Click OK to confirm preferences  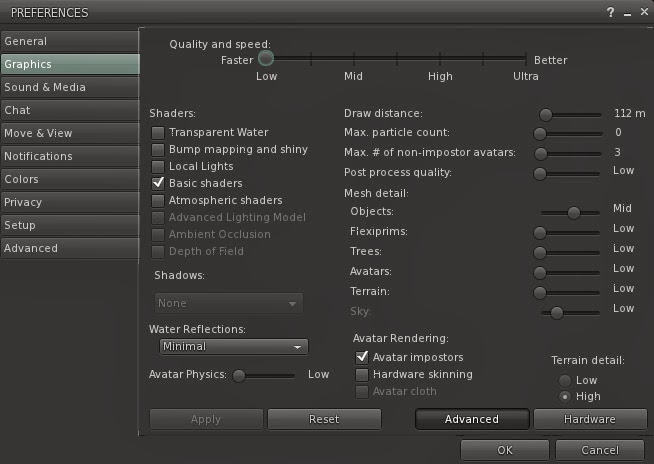(x=505, y=450)
